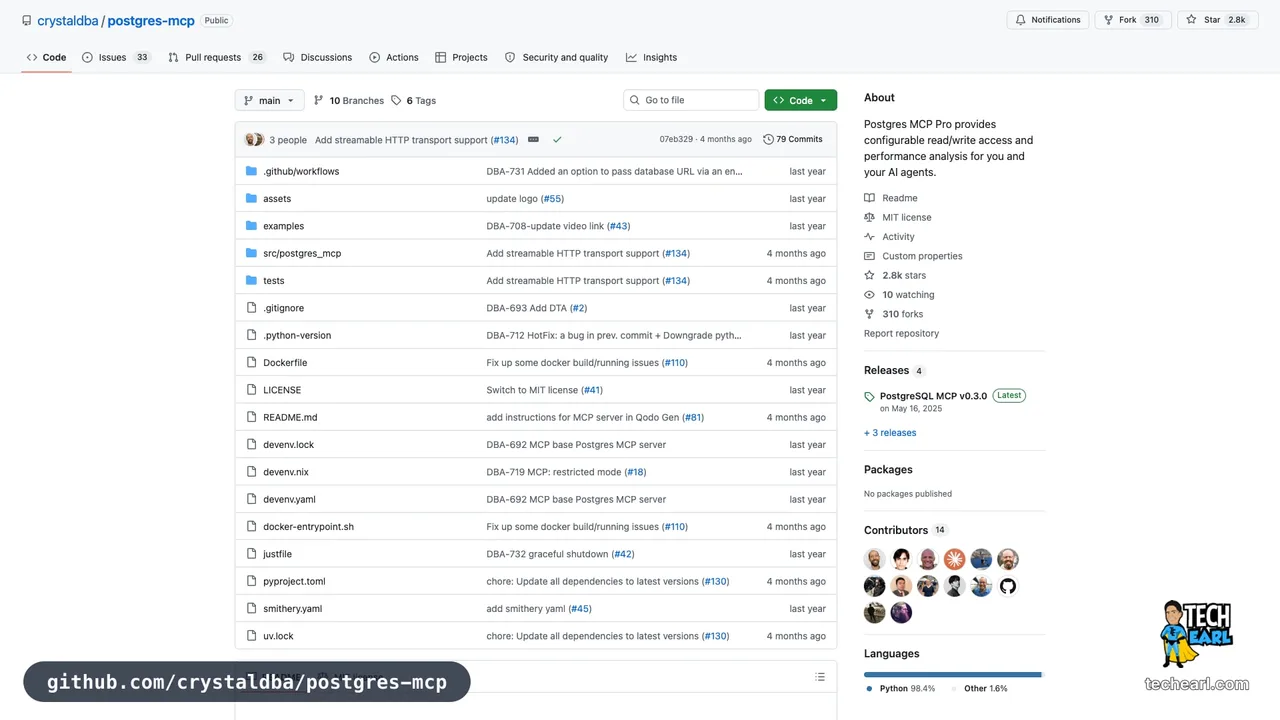Click the README outline list icon

[820, 677]
